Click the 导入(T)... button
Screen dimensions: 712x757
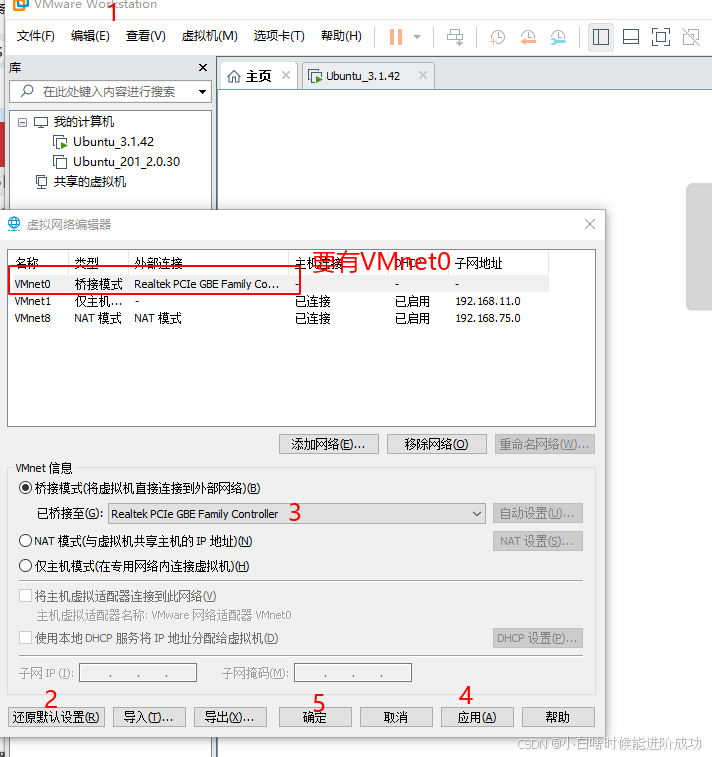point(149,717)
